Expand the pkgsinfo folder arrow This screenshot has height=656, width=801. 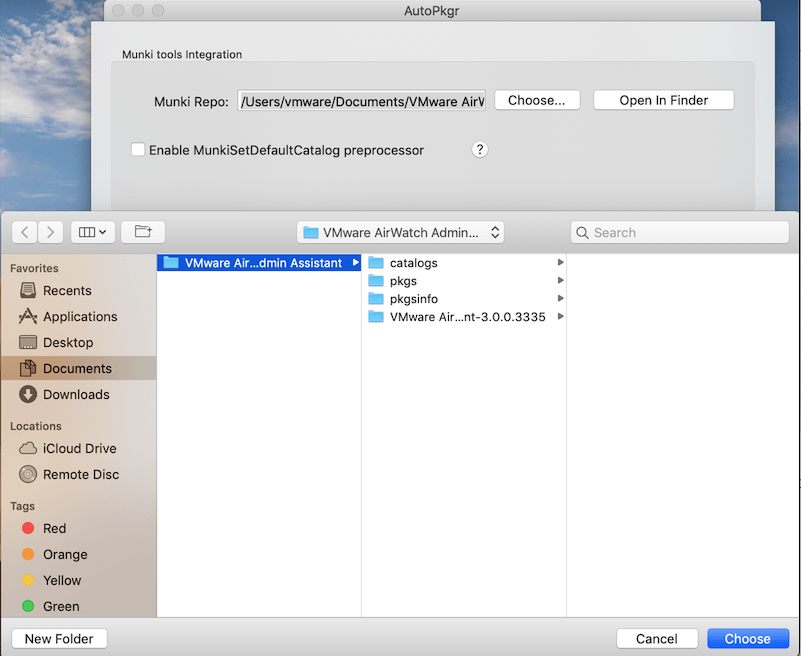click(x=561, y=299)
